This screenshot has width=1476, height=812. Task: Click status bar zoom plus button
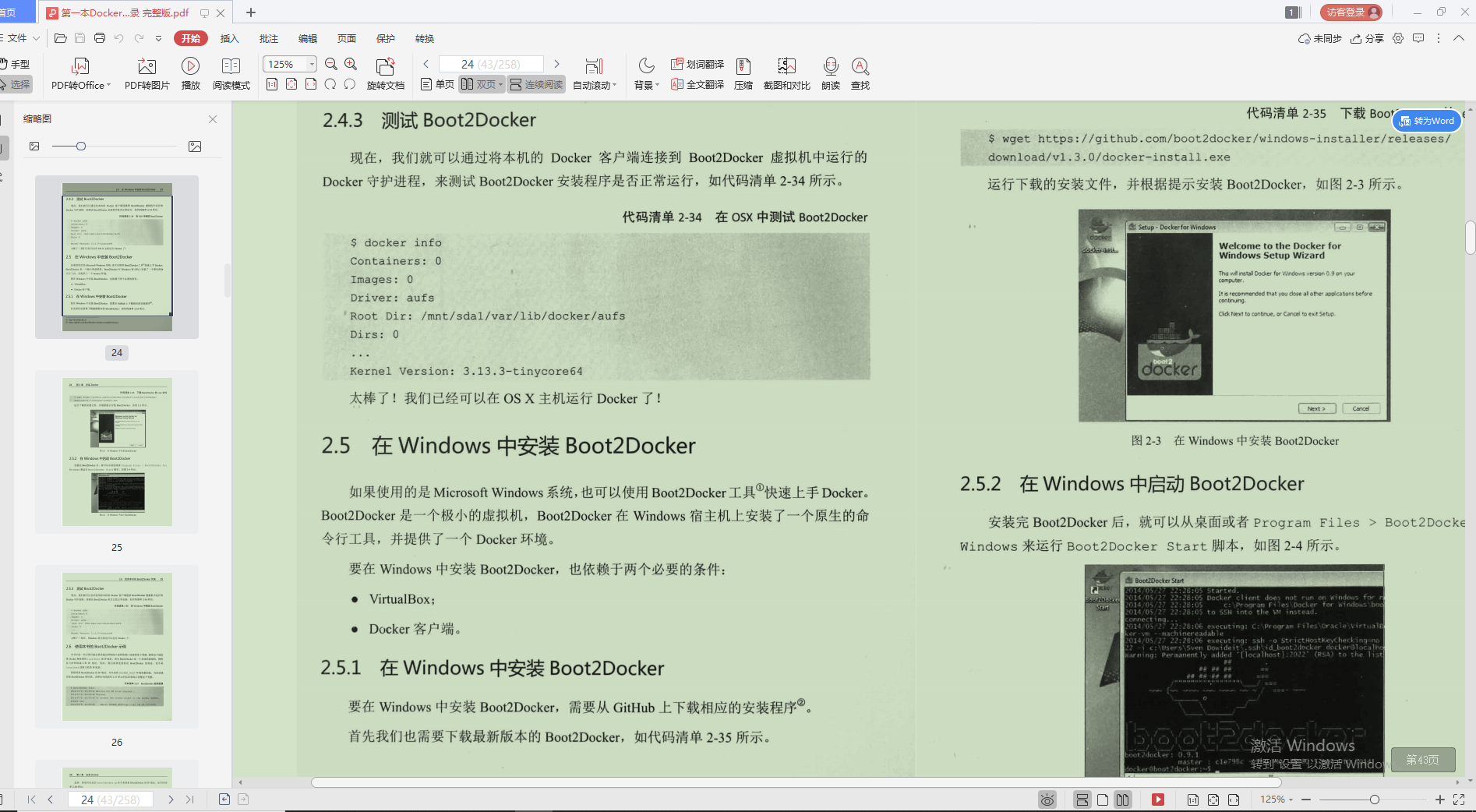point(1440,800)
